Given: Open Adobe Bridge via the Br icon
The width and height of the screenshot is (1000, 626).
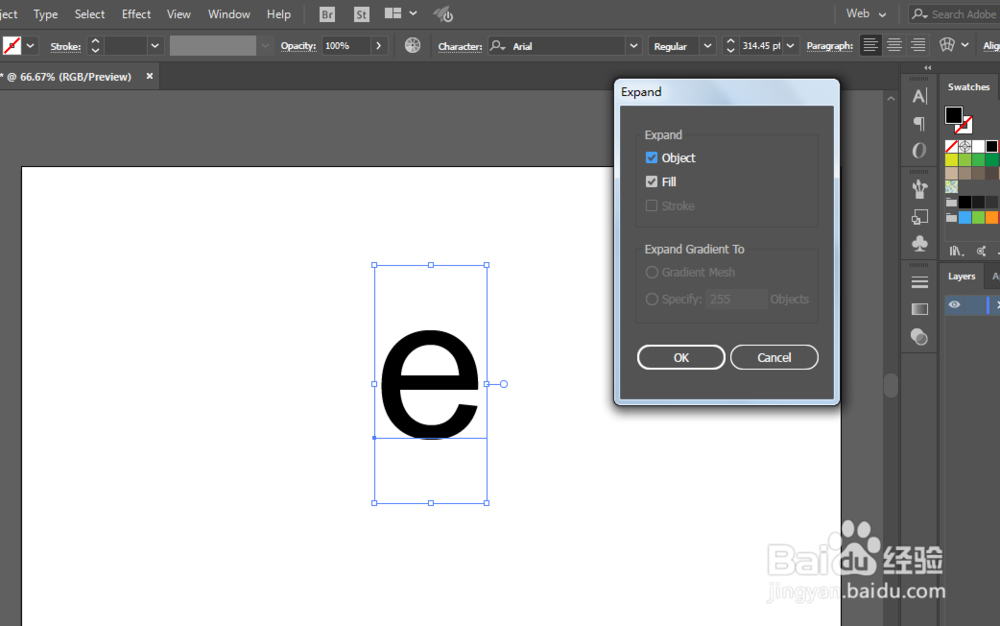Looking at the screenshot, I should click(327, 14).
